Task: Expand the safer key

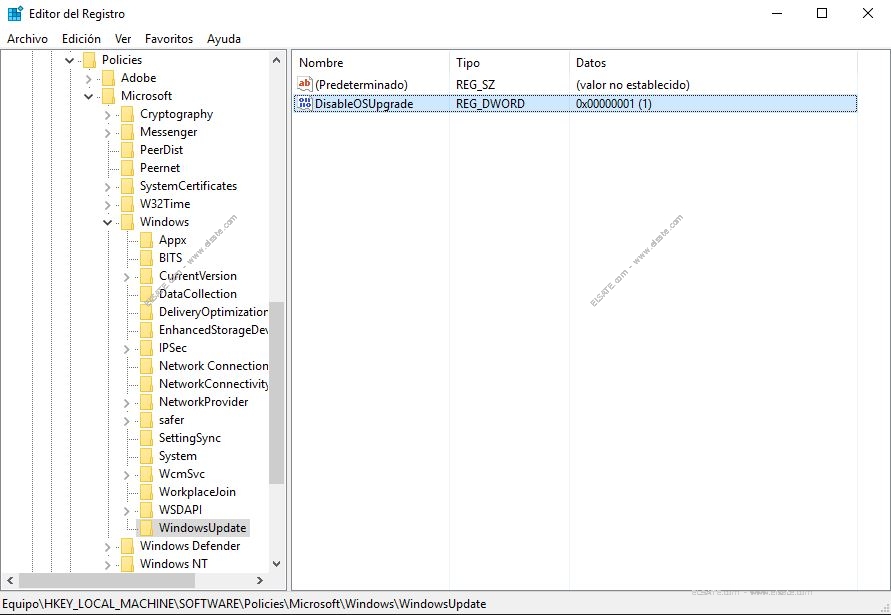Action: [127, 421]
